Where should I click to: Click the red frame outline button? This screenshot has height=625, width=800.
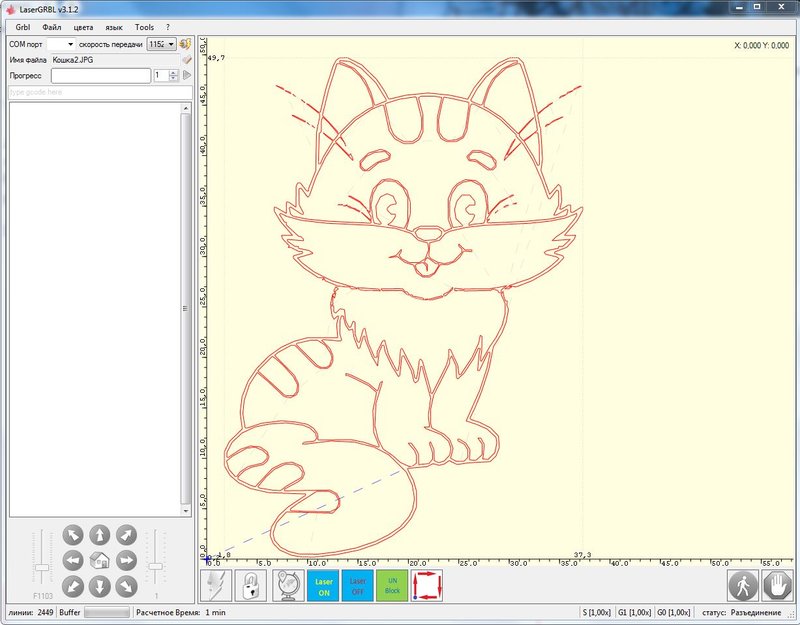pos(427,585)
